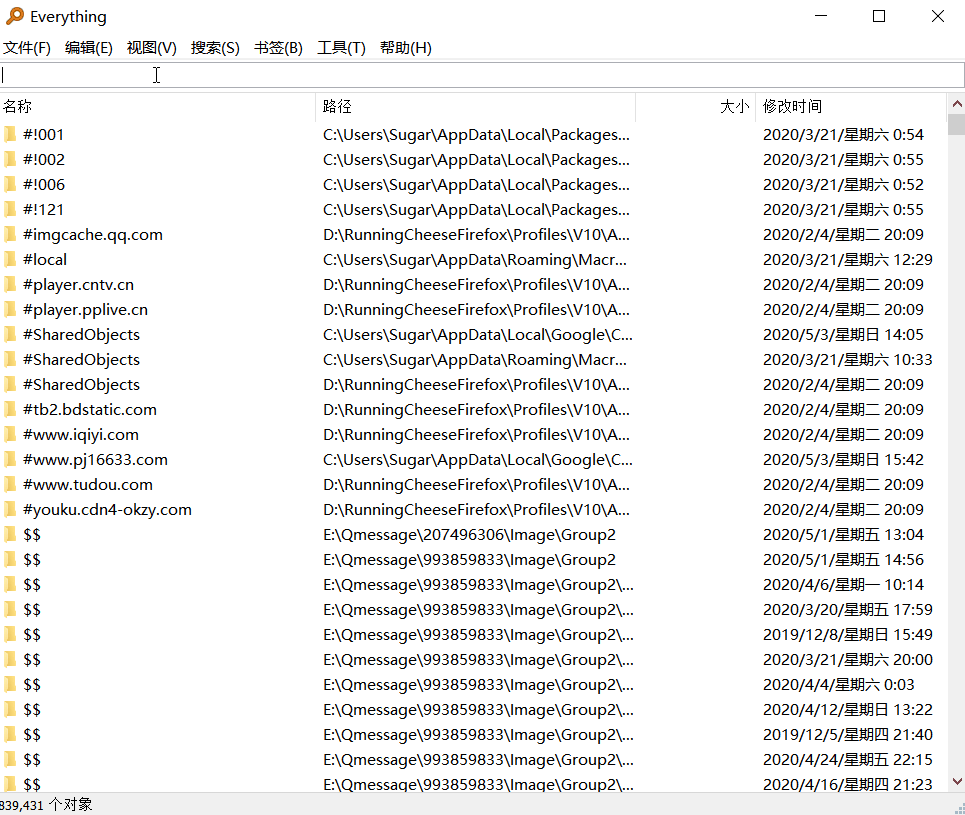Click the scrollbar down arrow
Image resolution: width=965 pixels, height=815 pixels.
pos(956,781)
